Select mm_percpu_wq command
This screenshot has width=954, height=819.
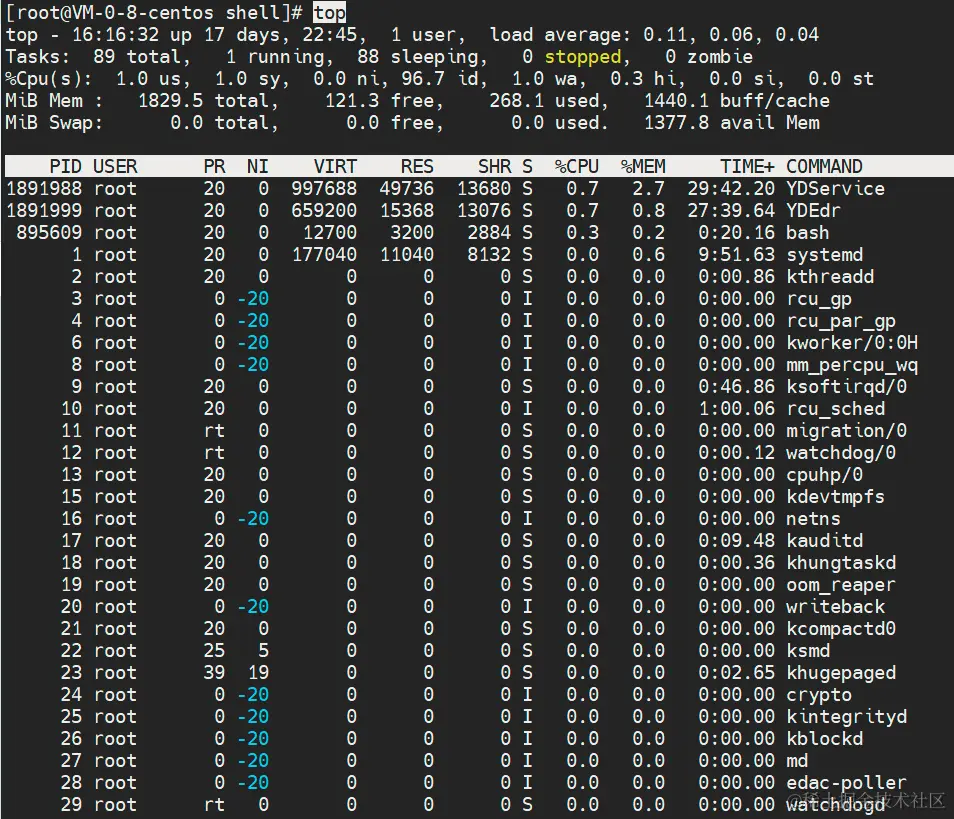852,364
